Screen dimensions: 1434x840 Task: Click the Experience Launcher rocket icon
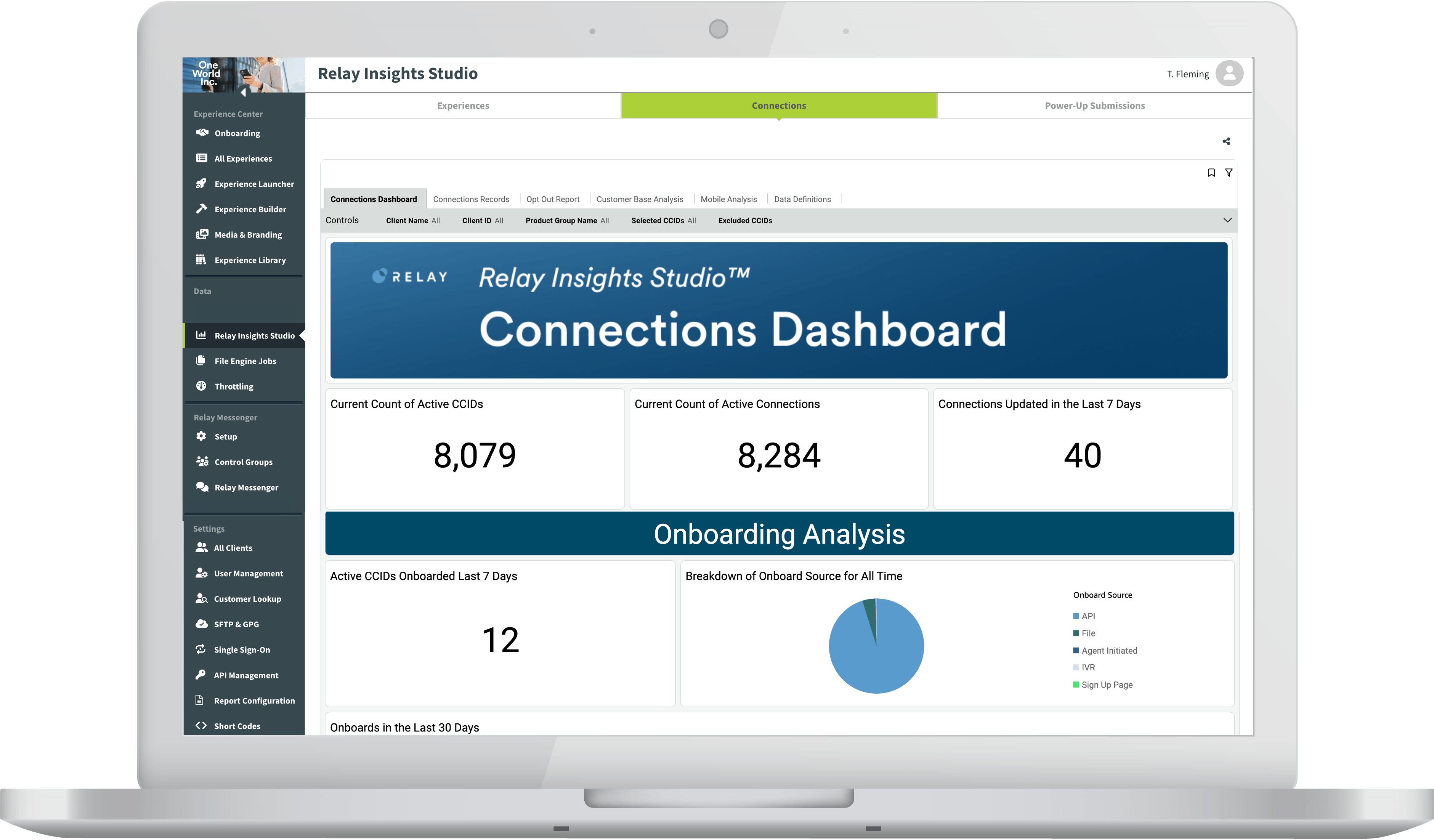[201, 183]
